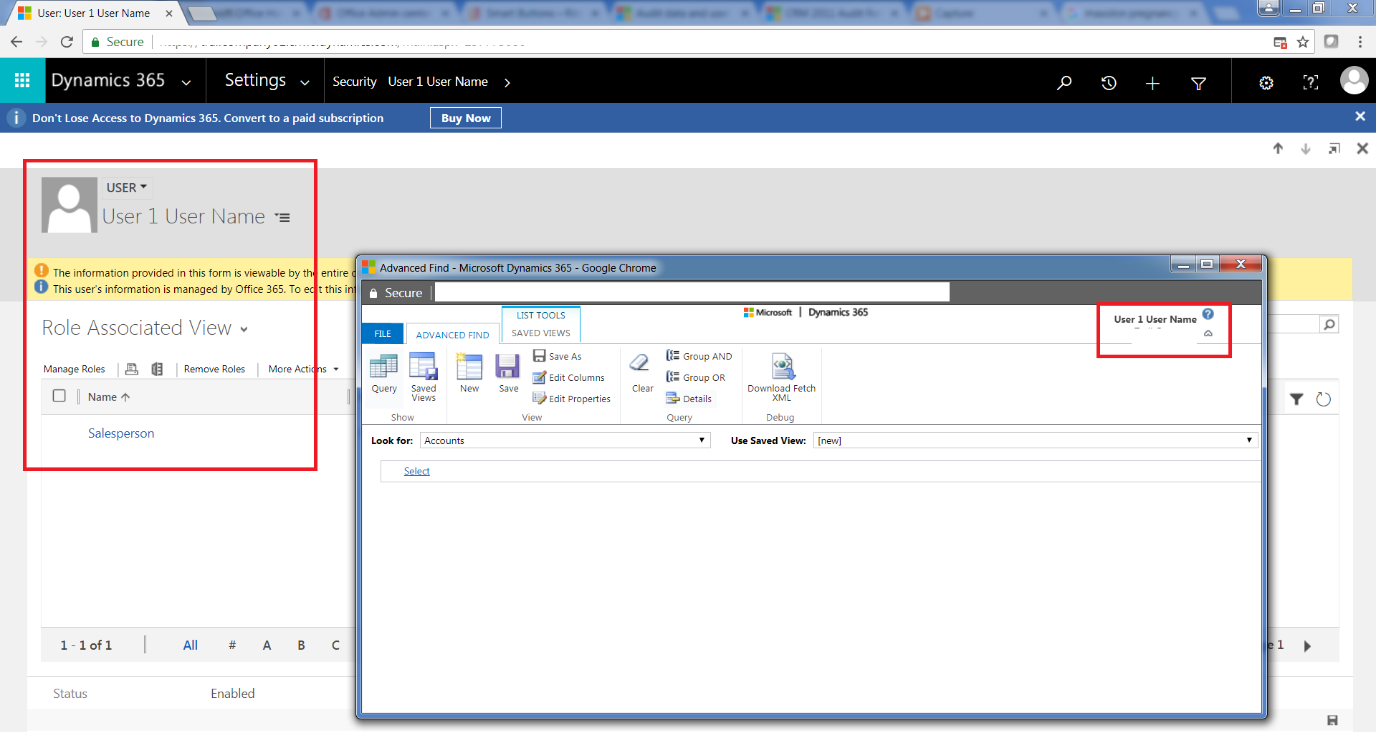This screenshot has height=732, width=1376.
Task: Open the help question mark in nav bar
Action: [x=1311, y=83]
